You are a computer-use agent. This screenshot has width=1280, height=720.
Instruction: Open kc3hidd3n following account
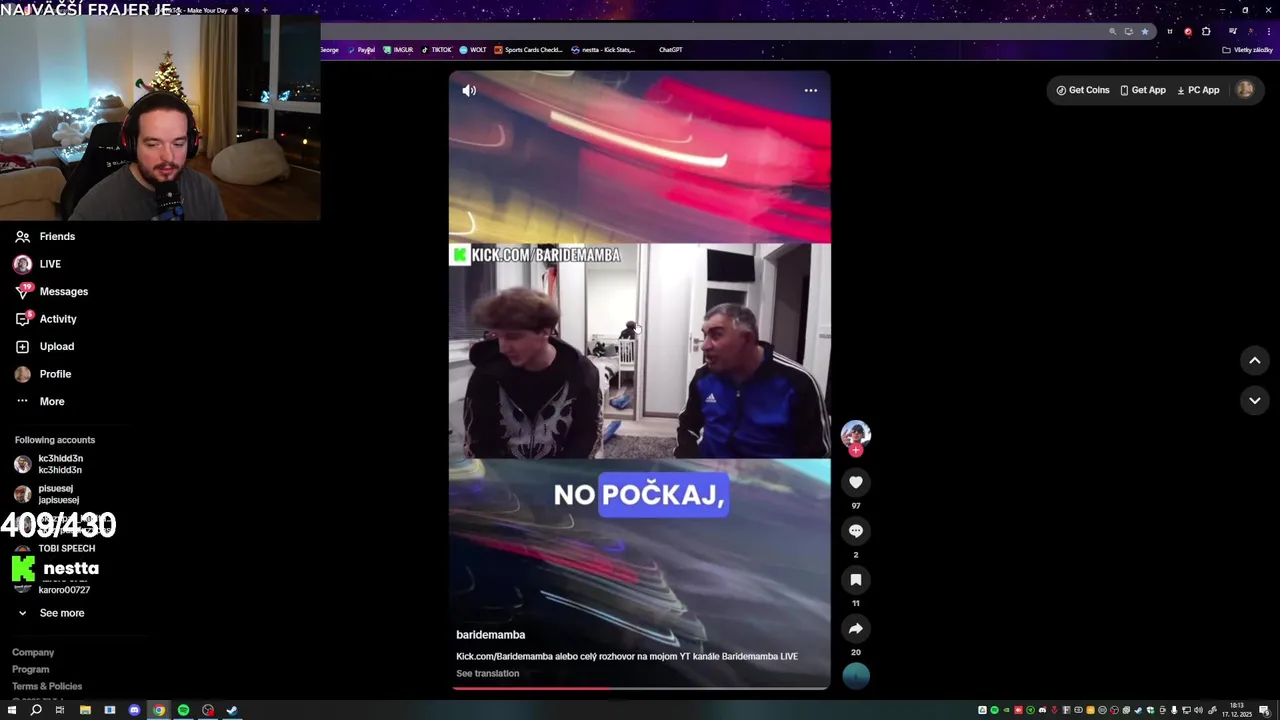49,464
